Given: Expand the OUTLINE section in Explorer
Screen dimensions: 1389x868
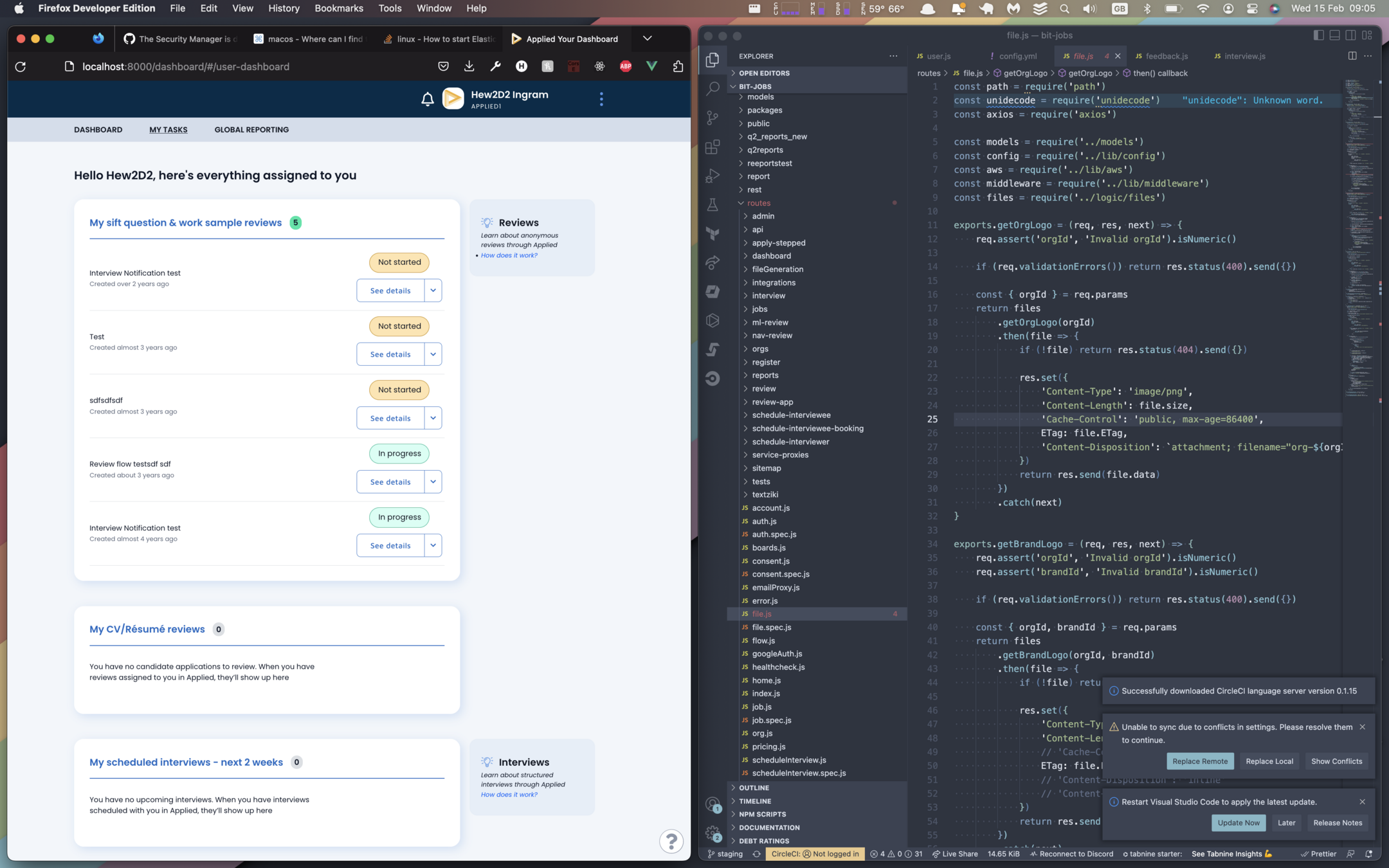Looking at the screenshot, I should point(754,788).
